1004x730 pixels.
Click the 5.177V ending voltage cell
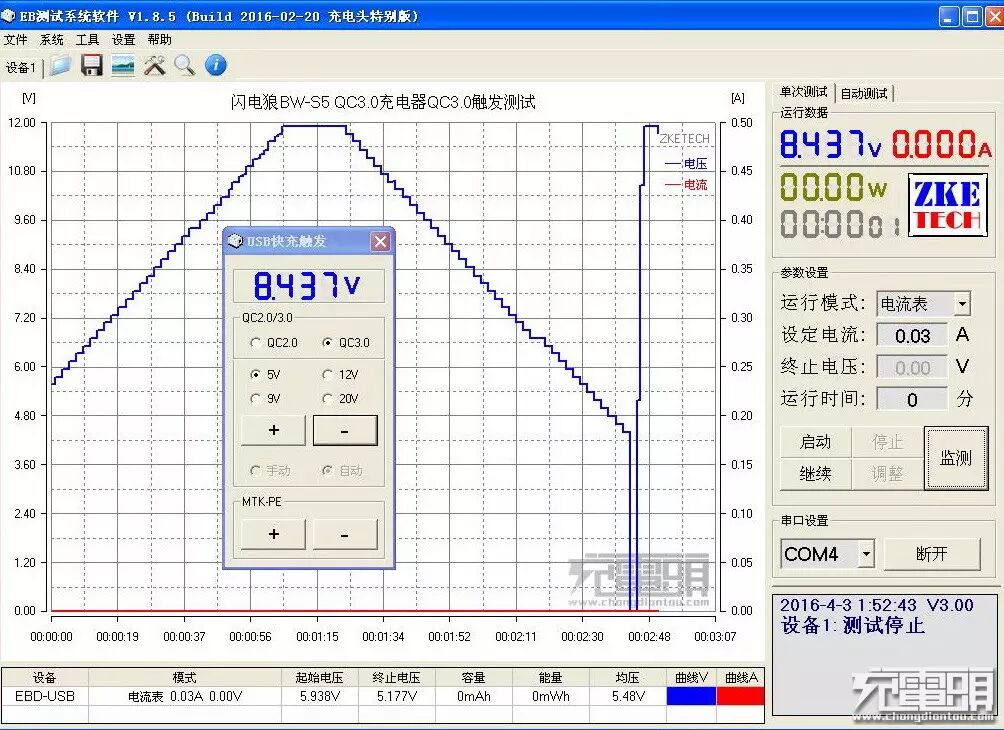tap(396, 696)
